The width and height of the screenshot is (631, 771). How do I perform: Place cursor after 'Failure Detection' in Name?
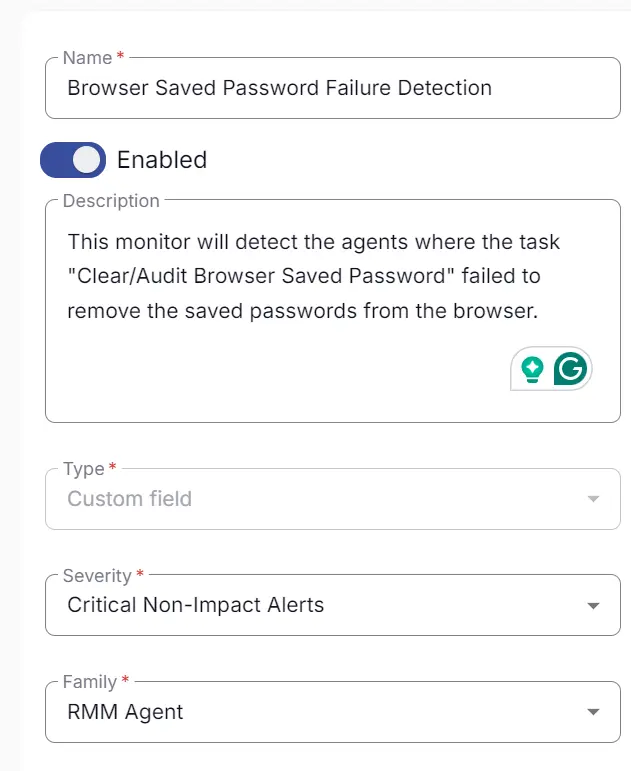point(493,88)
